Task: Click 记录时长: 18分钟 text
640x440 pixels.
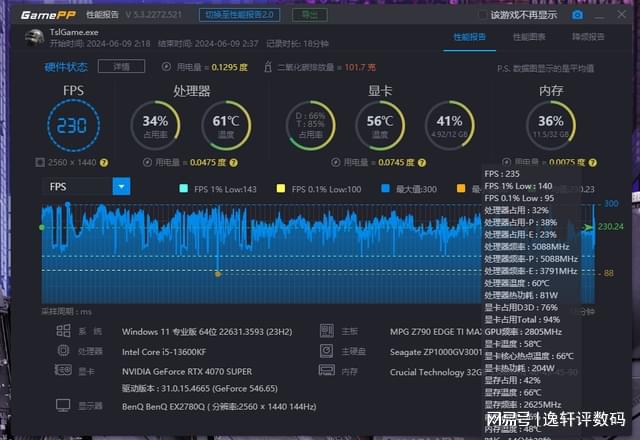Action: coord(297,44)
